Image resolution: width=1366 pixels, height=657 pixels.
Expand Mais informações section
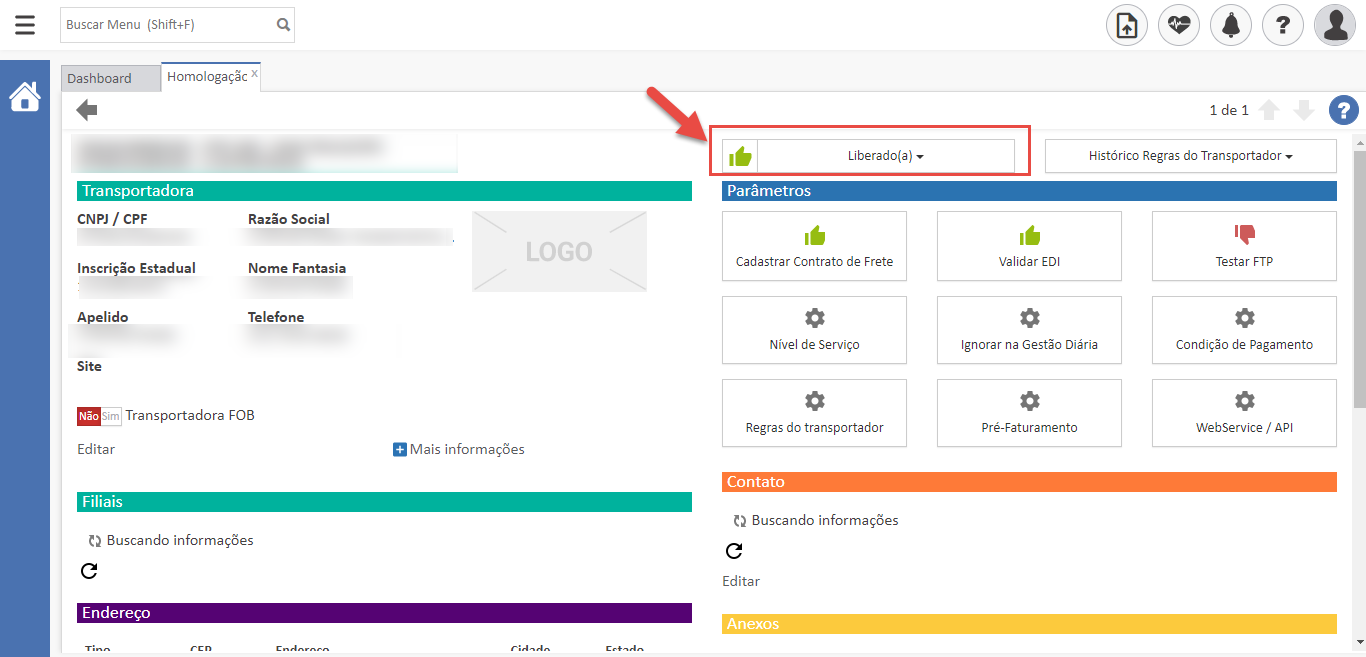coord(459,449)
